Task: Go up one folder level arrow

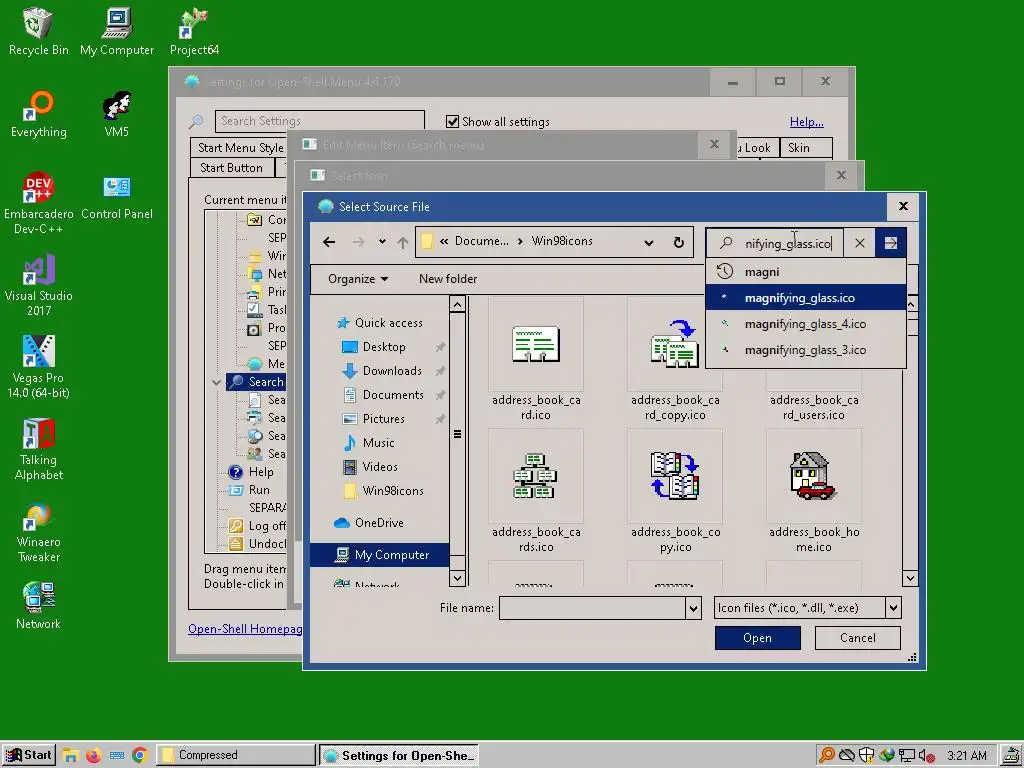Action: coord(403,242)
